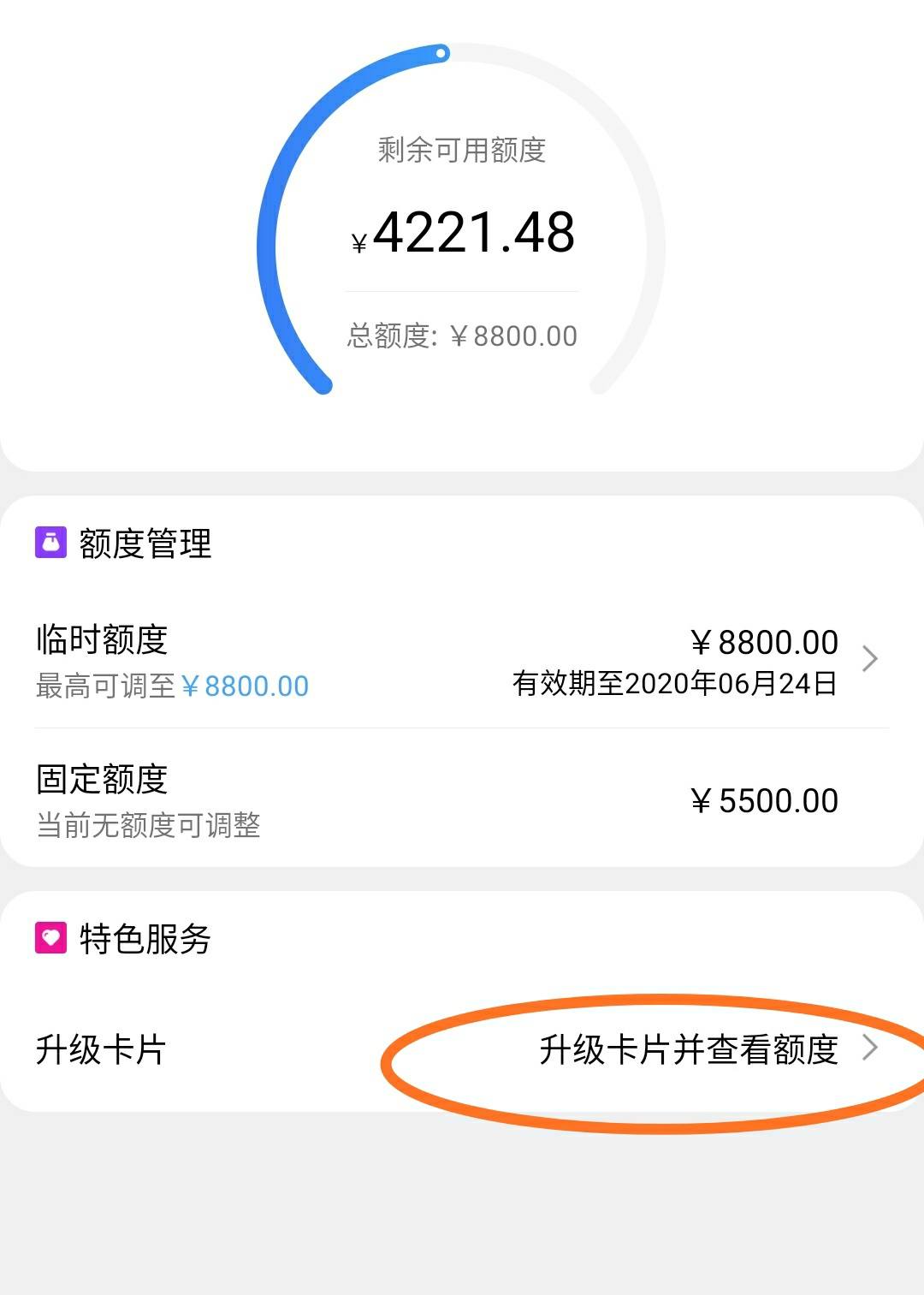This screenshot has width=924, height=1295.
Task: Tap the 升级卡片 label
Action: pyautogui.click(x=101, y=1049)
